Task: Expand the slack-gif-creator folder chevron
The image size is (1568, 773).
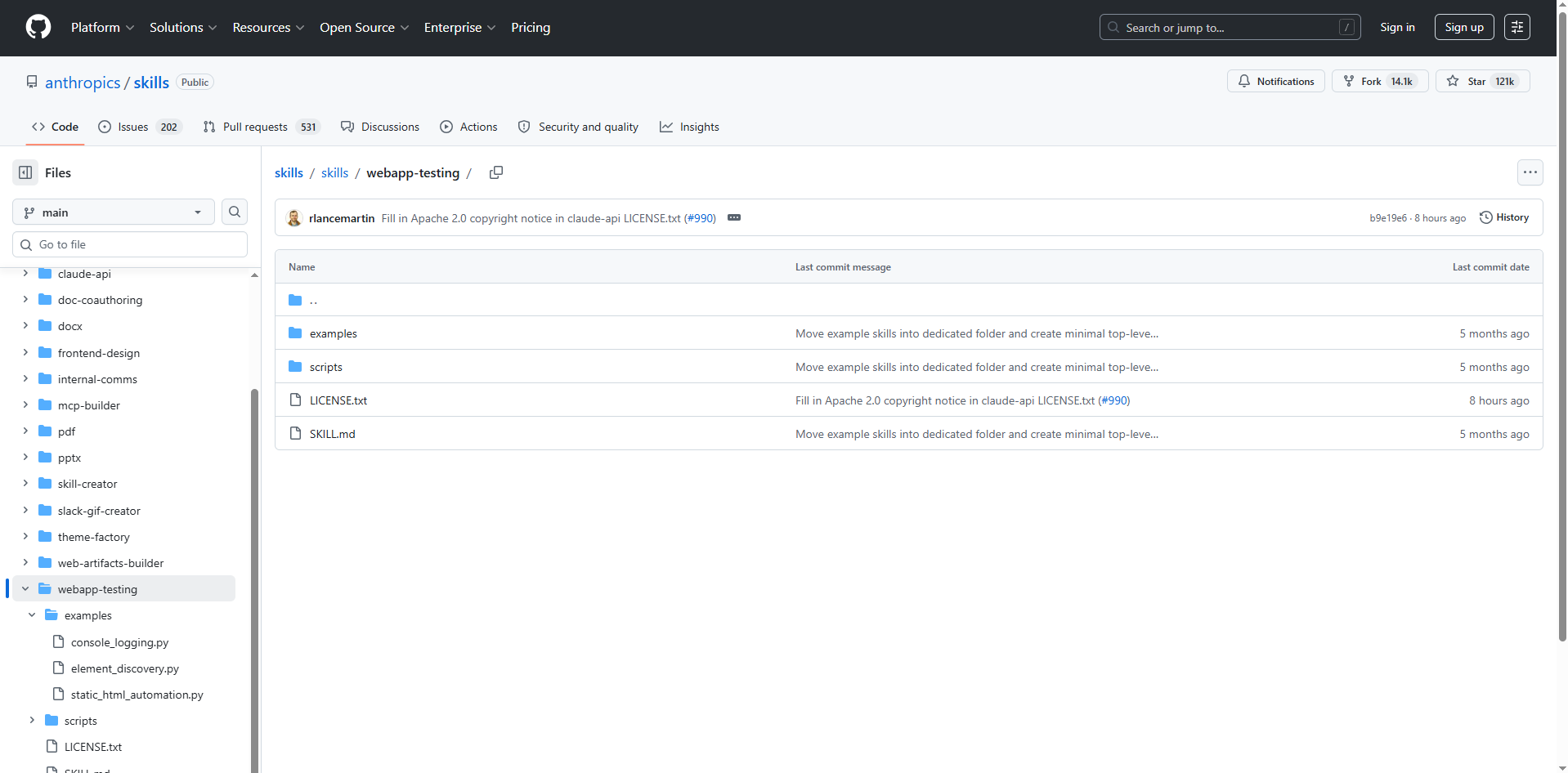Action: (25, 510)
